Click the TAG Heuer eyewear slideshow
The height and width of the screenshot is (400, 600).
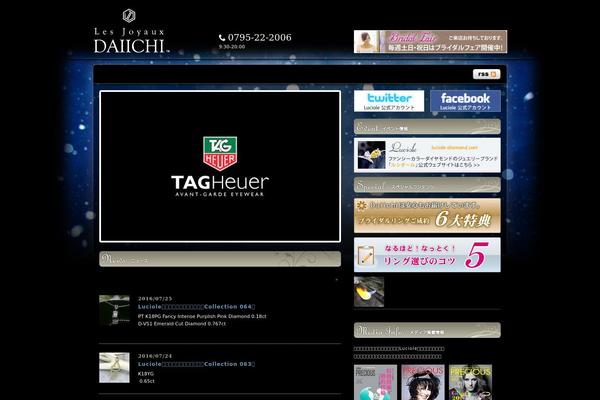point(220,167)
